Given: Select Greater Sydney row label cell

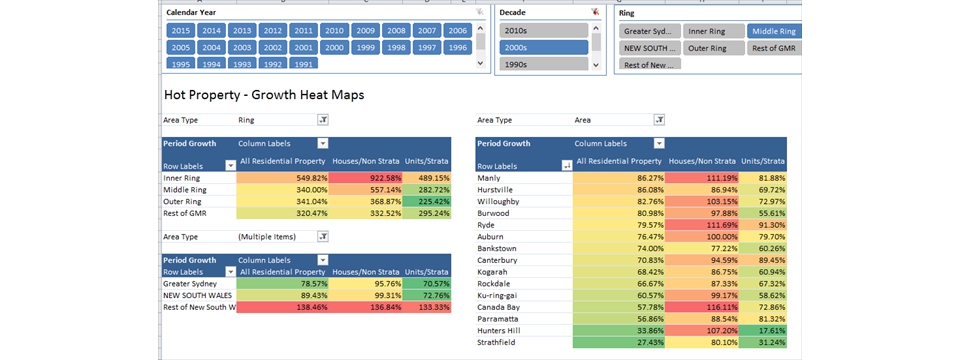Looking at the screenshot, I should 199,284.
